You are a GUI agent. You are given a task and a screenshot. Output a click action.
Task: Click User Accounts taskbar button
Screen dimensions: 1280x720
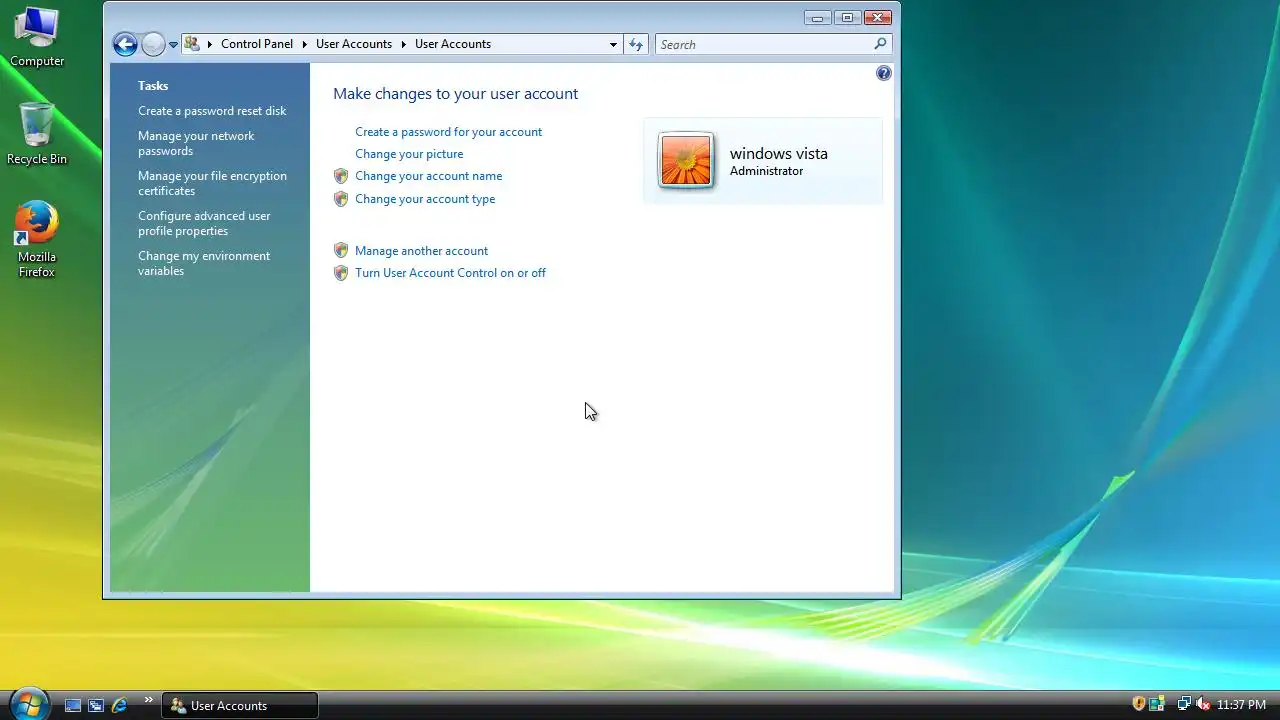[240, 705]
